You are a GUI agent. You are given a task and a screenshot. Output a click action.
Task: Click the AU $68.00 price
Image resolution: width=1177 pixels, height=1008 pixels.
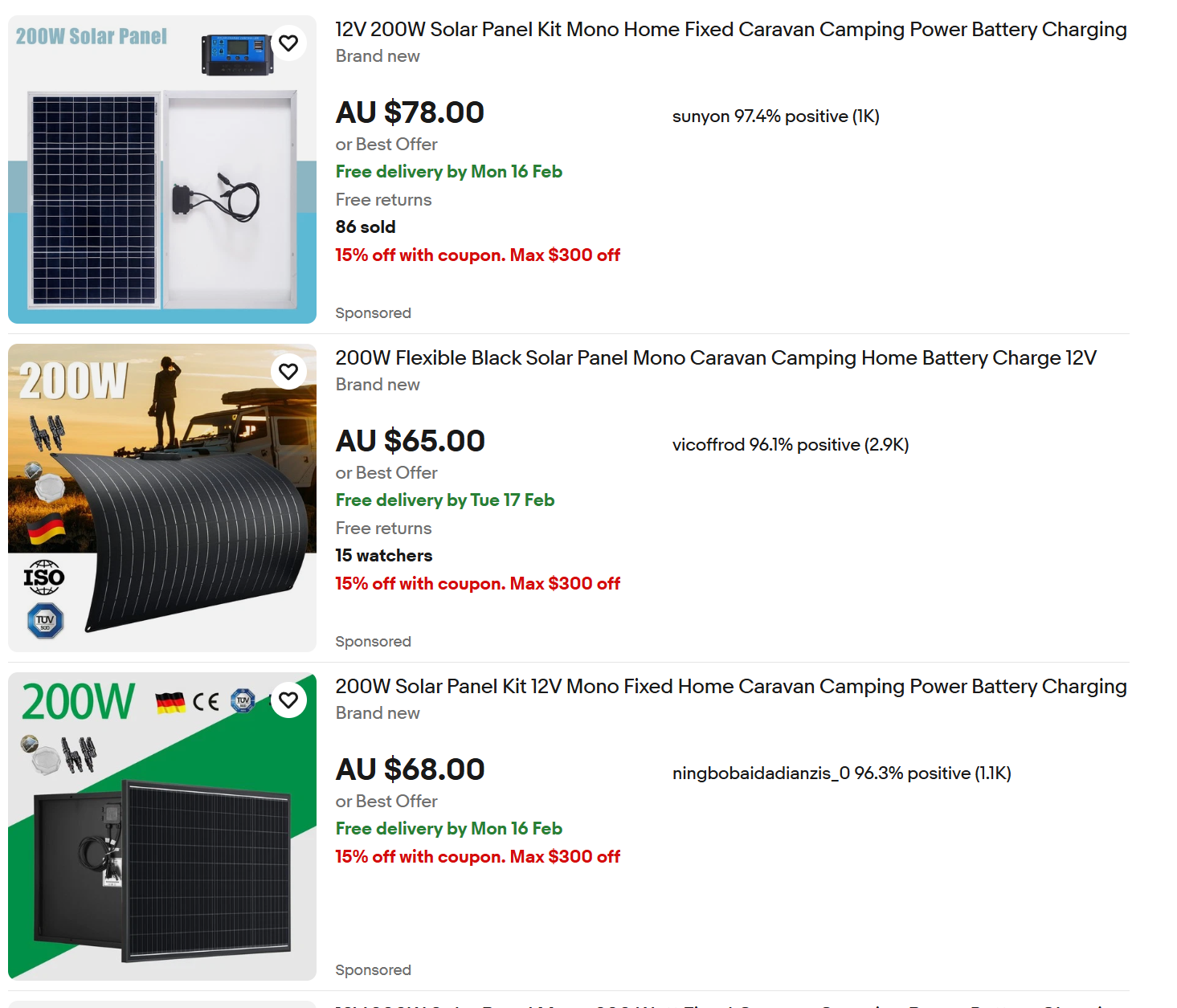(410, 769)
